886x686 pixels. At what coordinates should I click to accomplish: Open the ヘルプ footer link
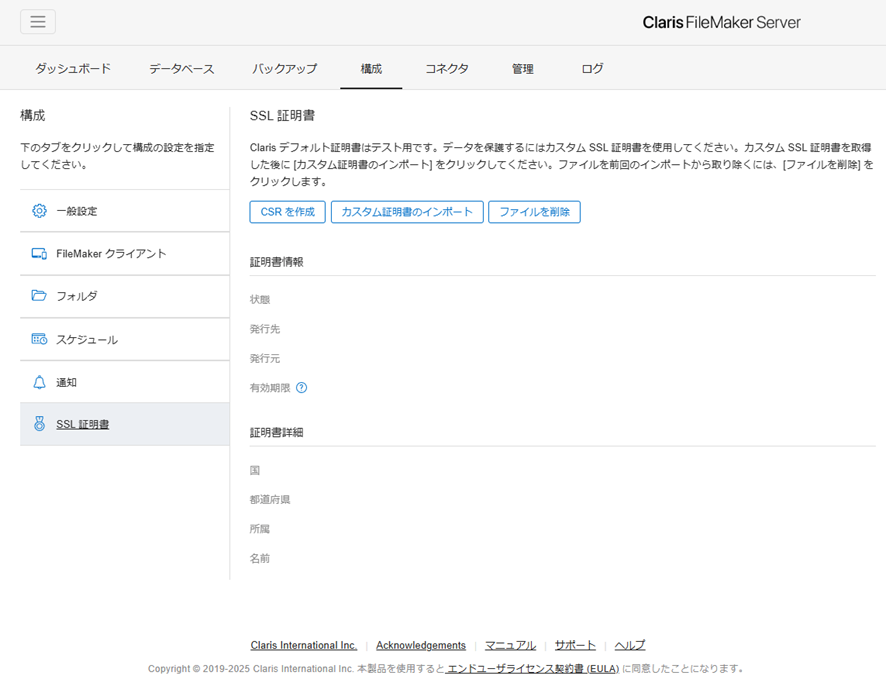630,645
